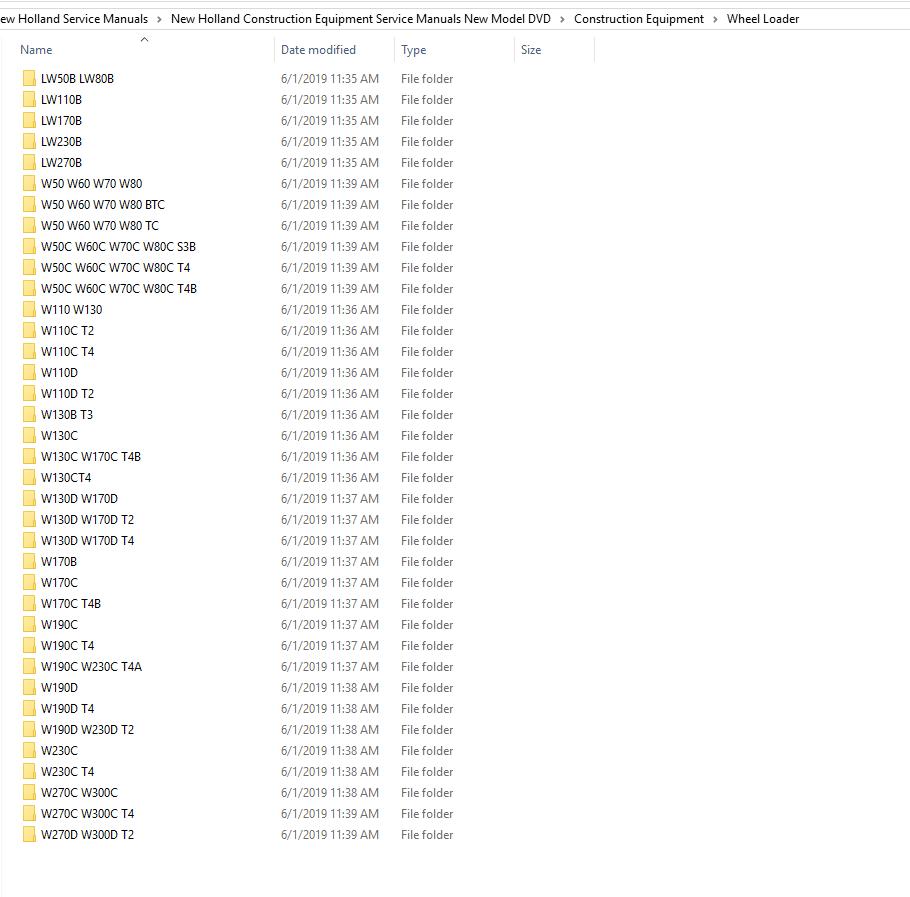Sort by the Date modified column header
910x897 pixels.
point(318,50)
